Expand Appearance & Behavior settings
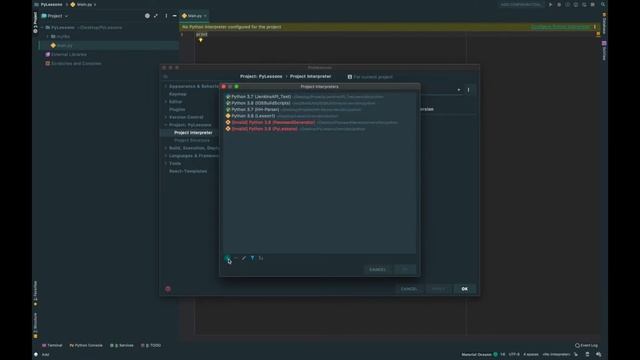640x360 pixels. pos(166,87)
